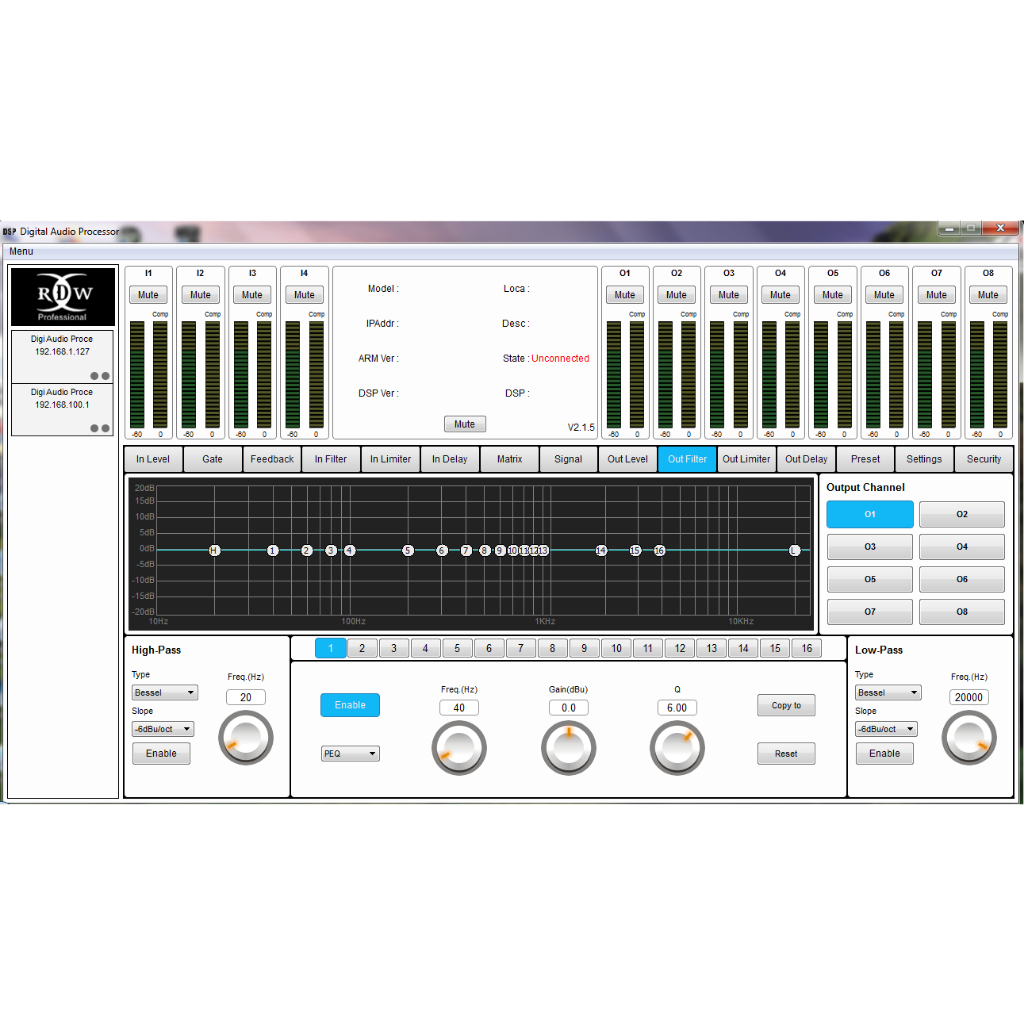
Task: Mute output channel O2
Action: (x=677, y=295)
